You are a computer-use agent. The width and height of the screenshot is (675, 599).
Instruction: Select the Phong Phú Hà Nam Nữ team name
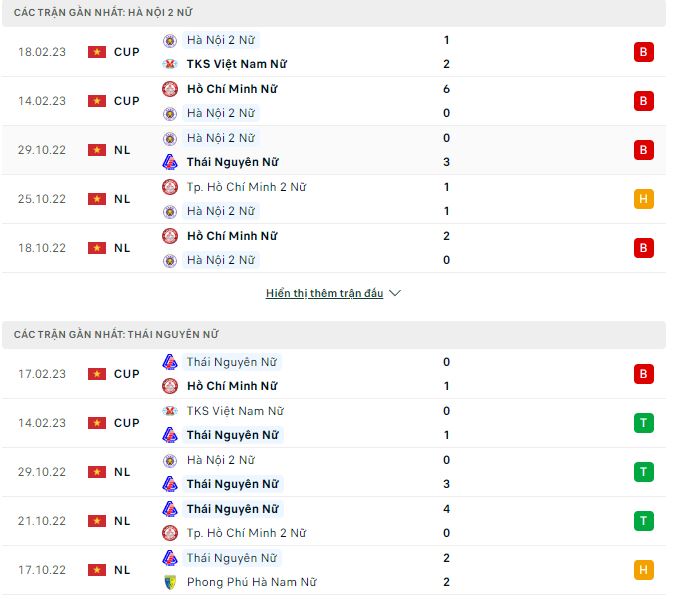[x=245, y=582]
